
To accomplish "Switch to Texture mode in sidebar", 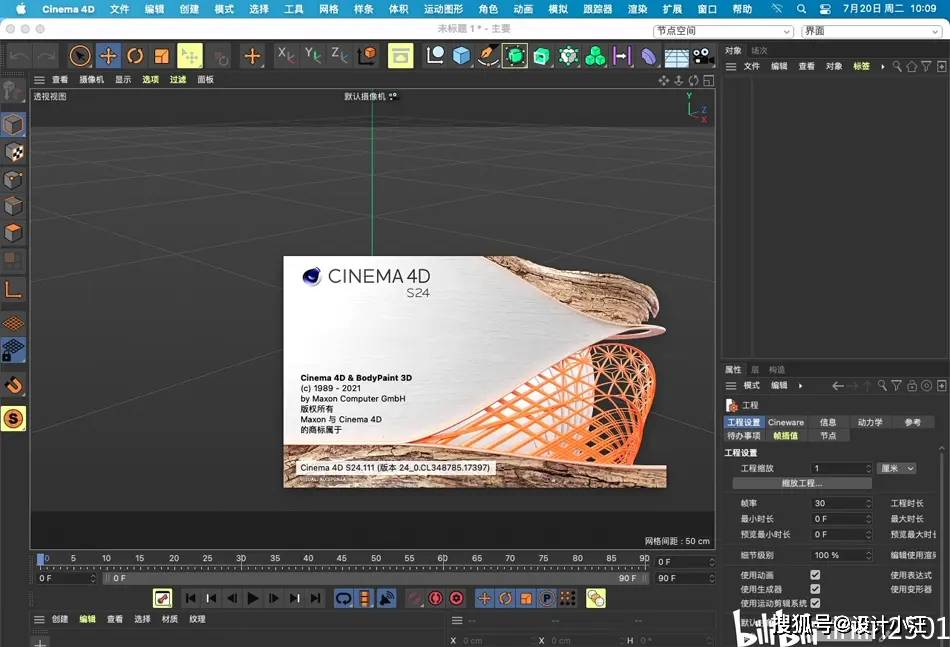I will click(13, 152).
